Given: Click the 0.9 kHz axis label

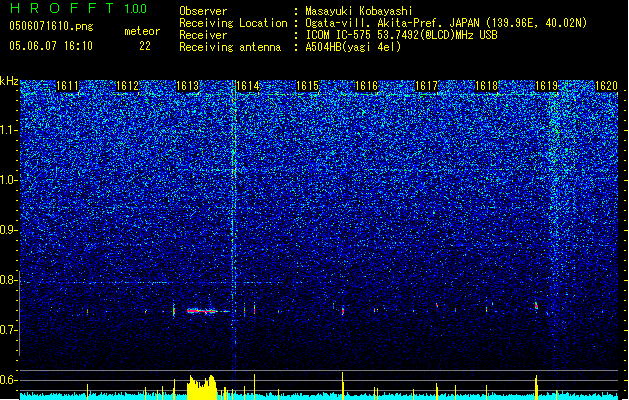Looking at the screenshot, I should tap(8, 230).
